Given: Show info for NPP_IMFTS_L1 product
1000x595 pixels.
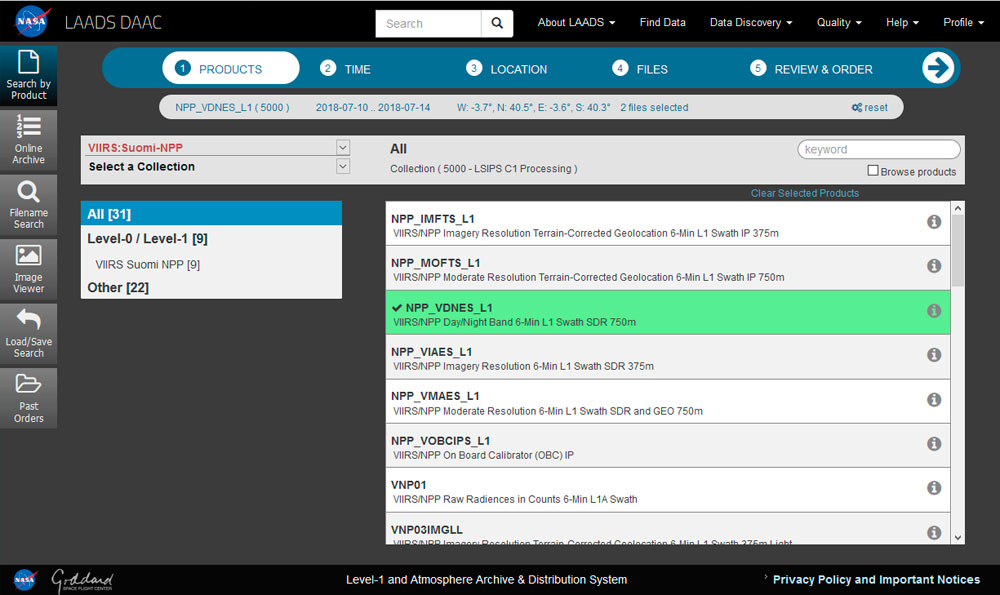Looking at the screenshot, I should [934, 221].
